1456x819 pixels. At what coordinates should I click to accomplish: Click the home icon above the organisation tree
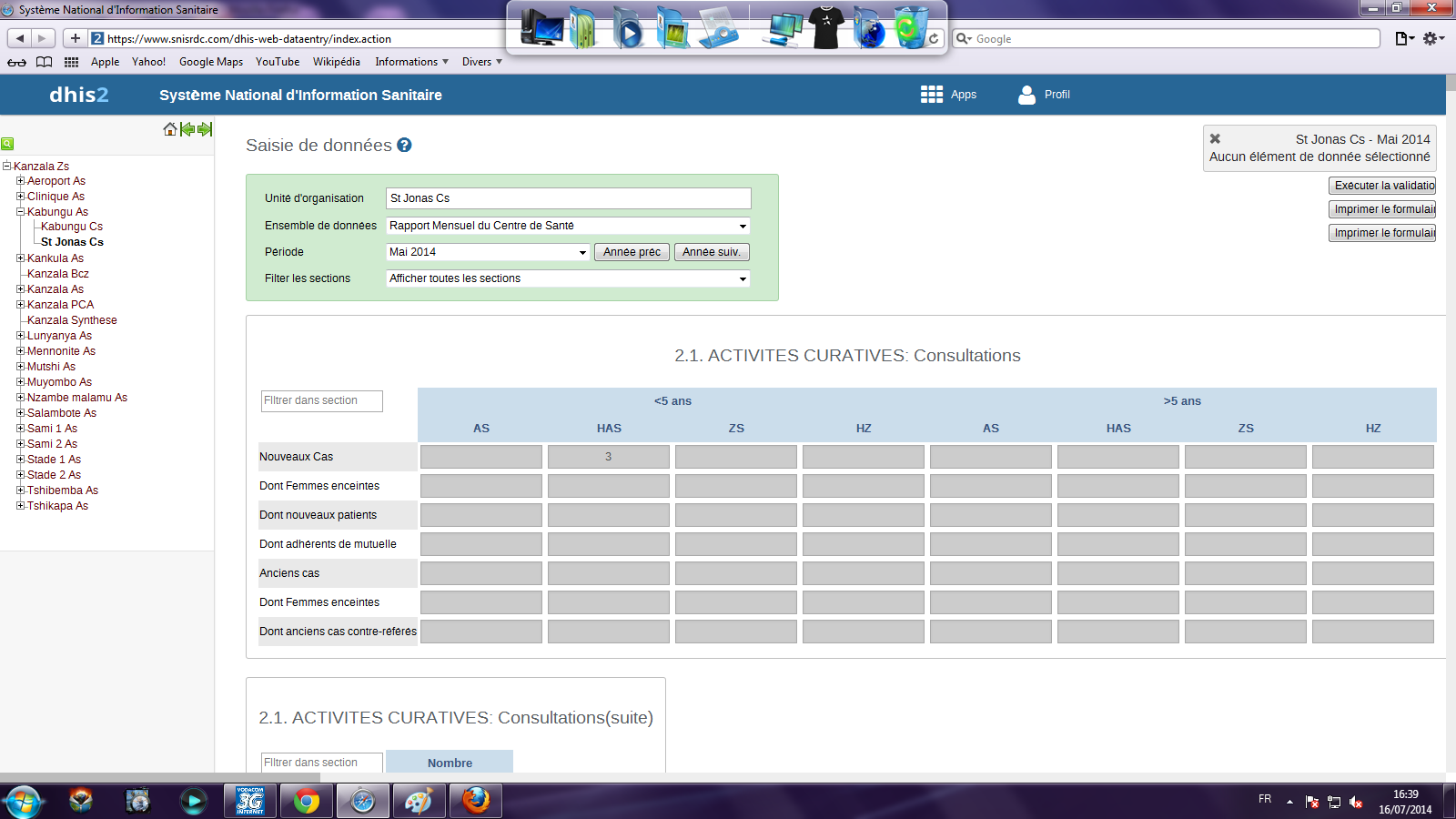click(169, 129)
